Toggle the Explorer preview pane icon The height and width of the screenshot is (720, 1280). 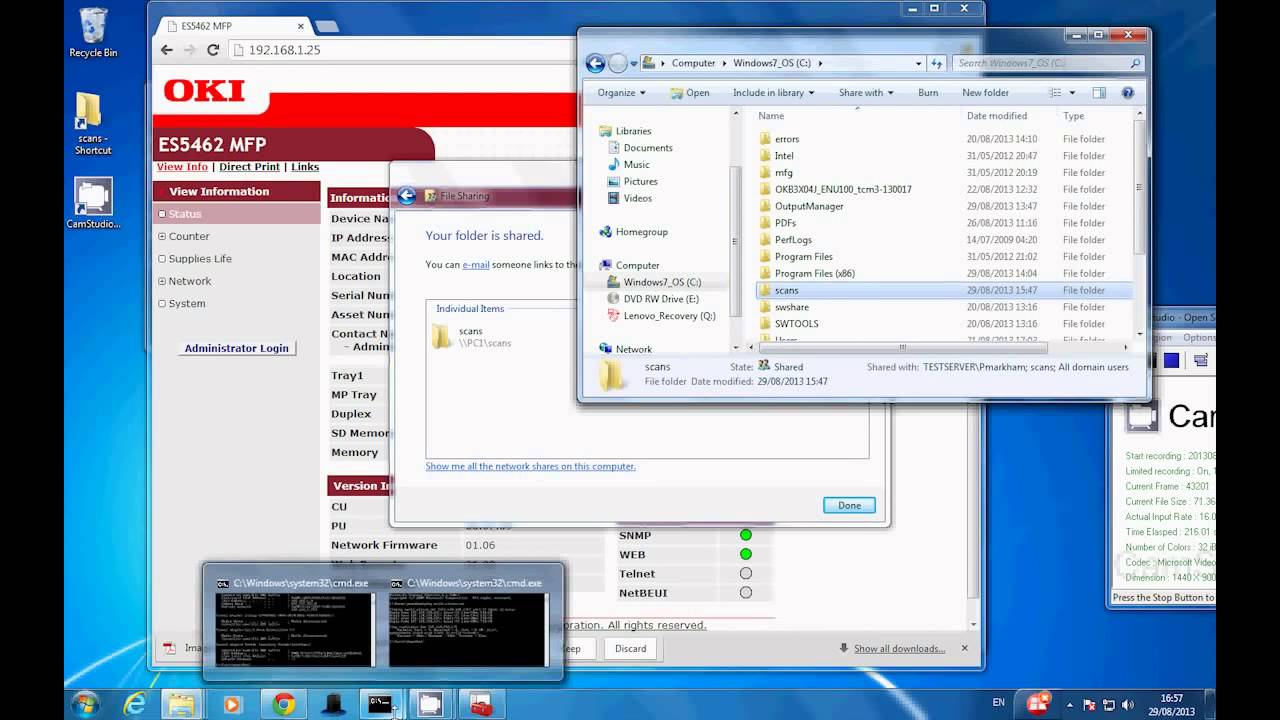pos(1099,93)
